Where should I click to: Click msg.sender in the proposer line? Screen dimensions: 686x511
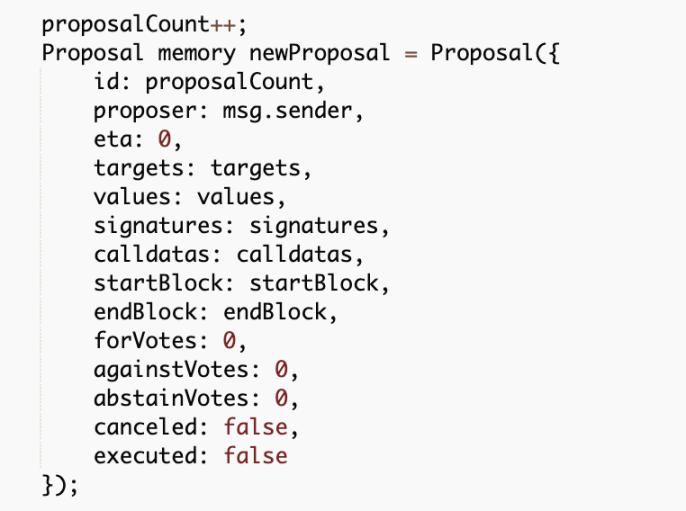click(288, 111)
